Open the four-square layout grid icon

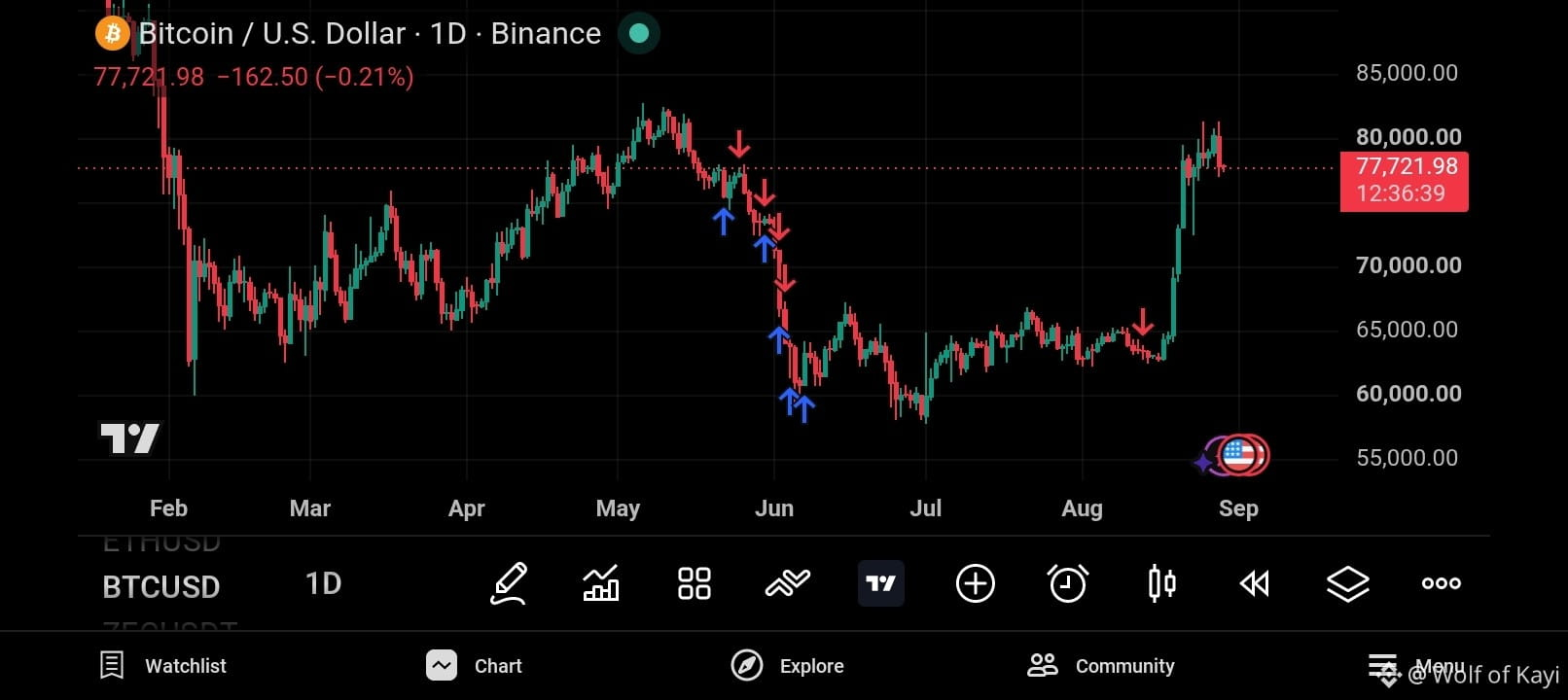695,583
